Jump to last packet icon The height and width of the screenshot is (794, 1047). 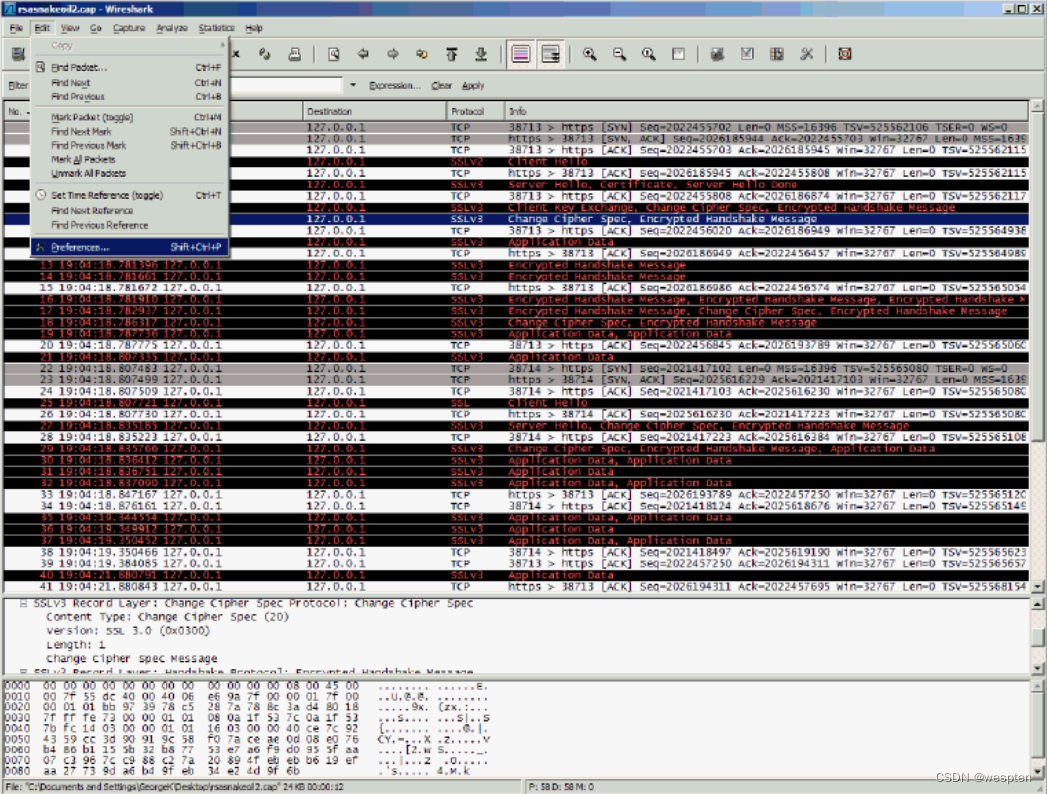point(481,54)
